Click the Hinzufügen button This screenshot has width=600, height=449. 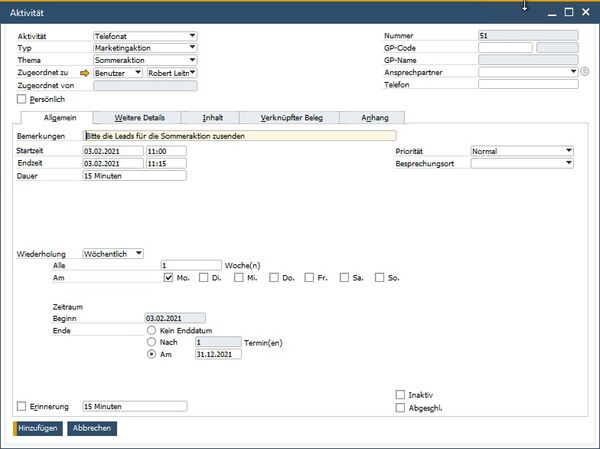click(x=38, y=428)
